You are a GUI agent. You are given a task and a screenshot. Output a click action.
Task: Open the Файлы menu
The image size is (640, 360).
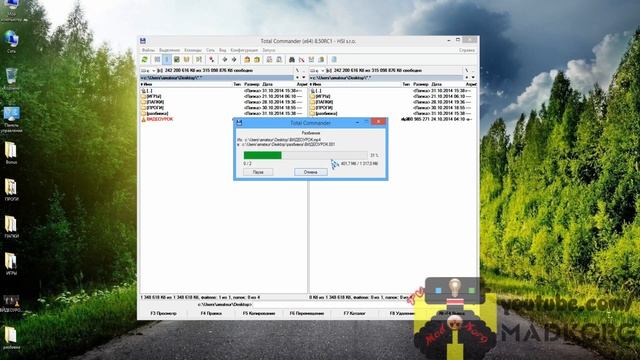coord(148,50)
